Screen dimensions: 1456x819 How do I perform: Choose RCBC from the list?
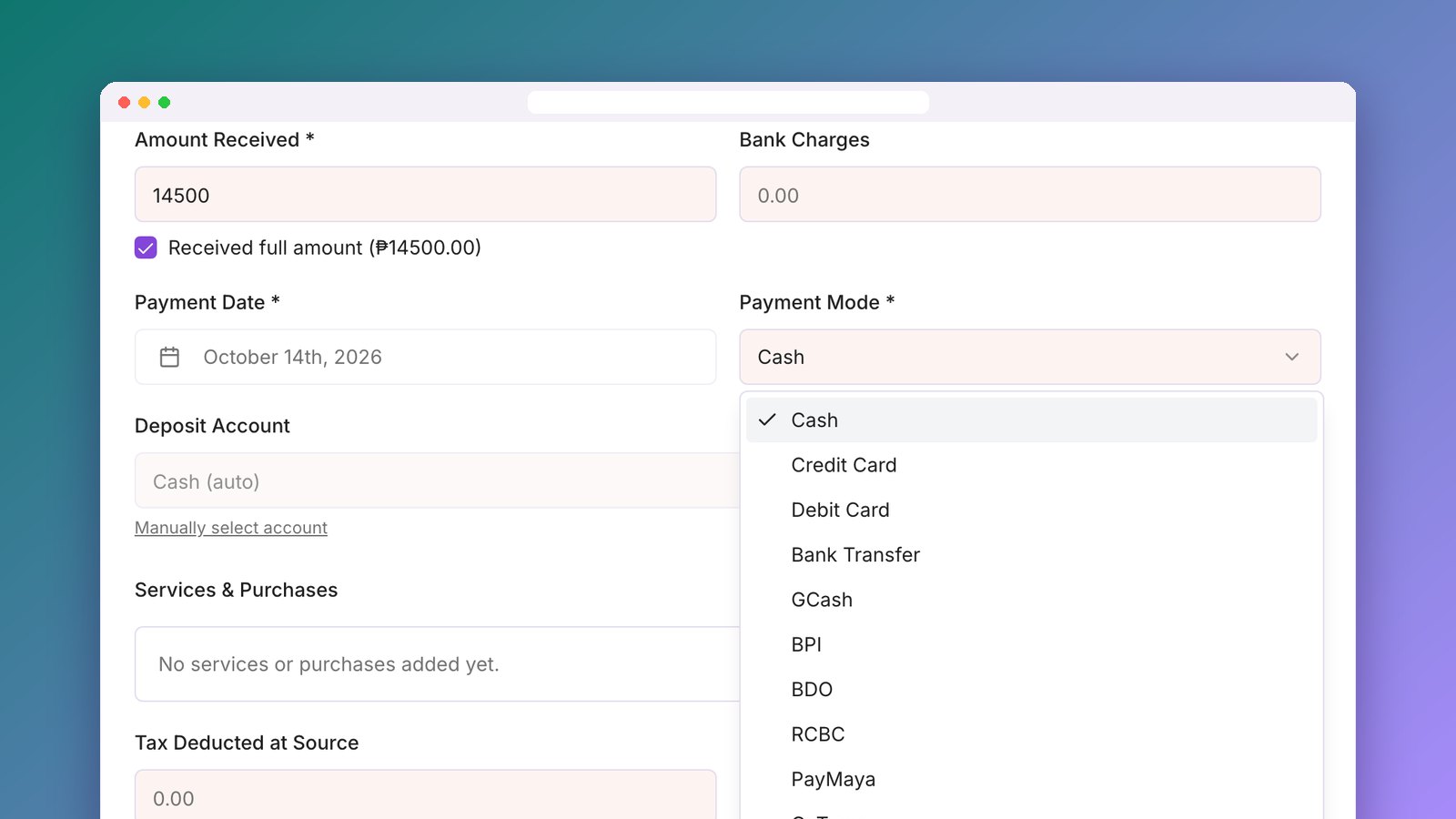click(x=1031, y=734)
